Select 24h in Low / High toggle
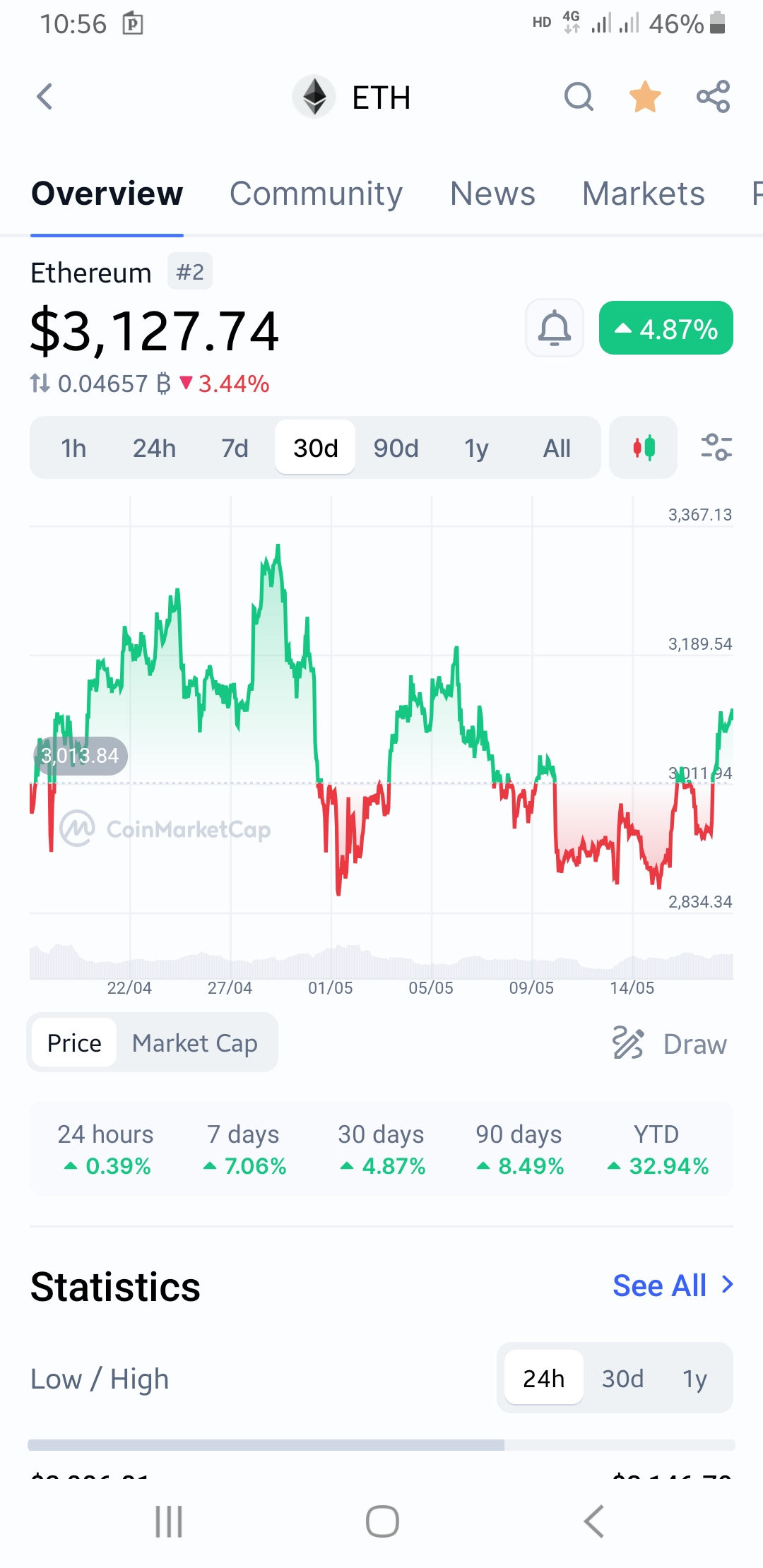Image resolution: width=763 pixels, height=1568 pixels. coord(543,1378)
